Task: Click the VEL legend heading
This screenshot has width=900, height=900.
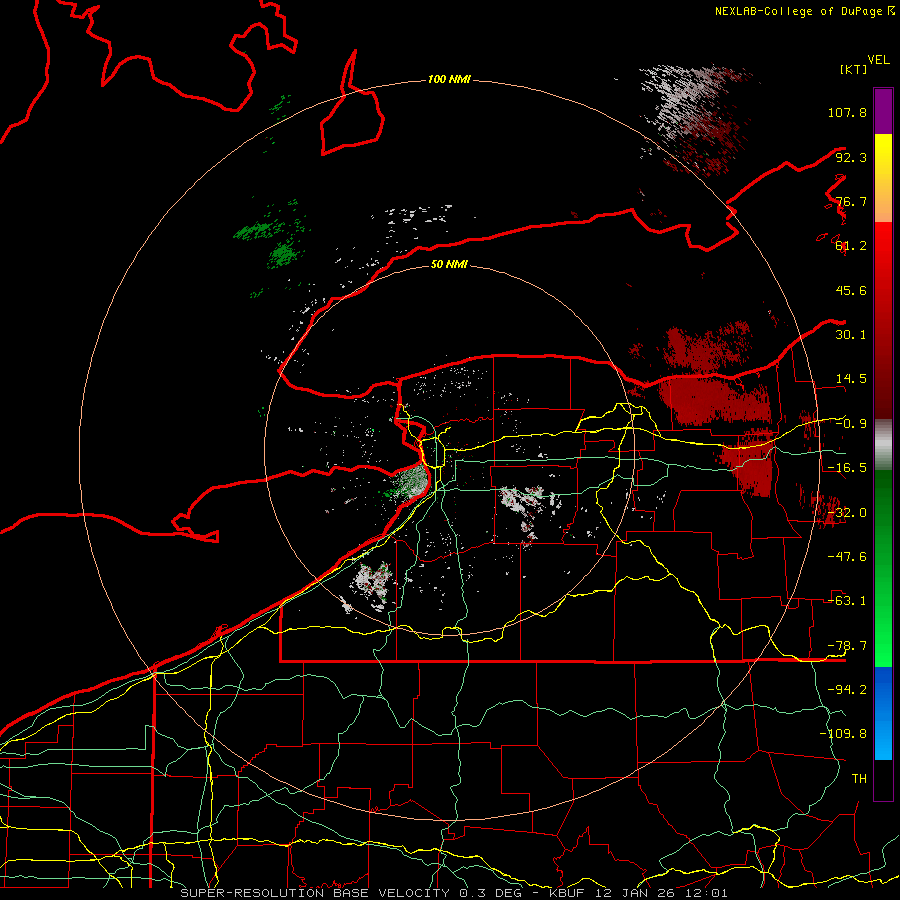Action: (878, 60)
